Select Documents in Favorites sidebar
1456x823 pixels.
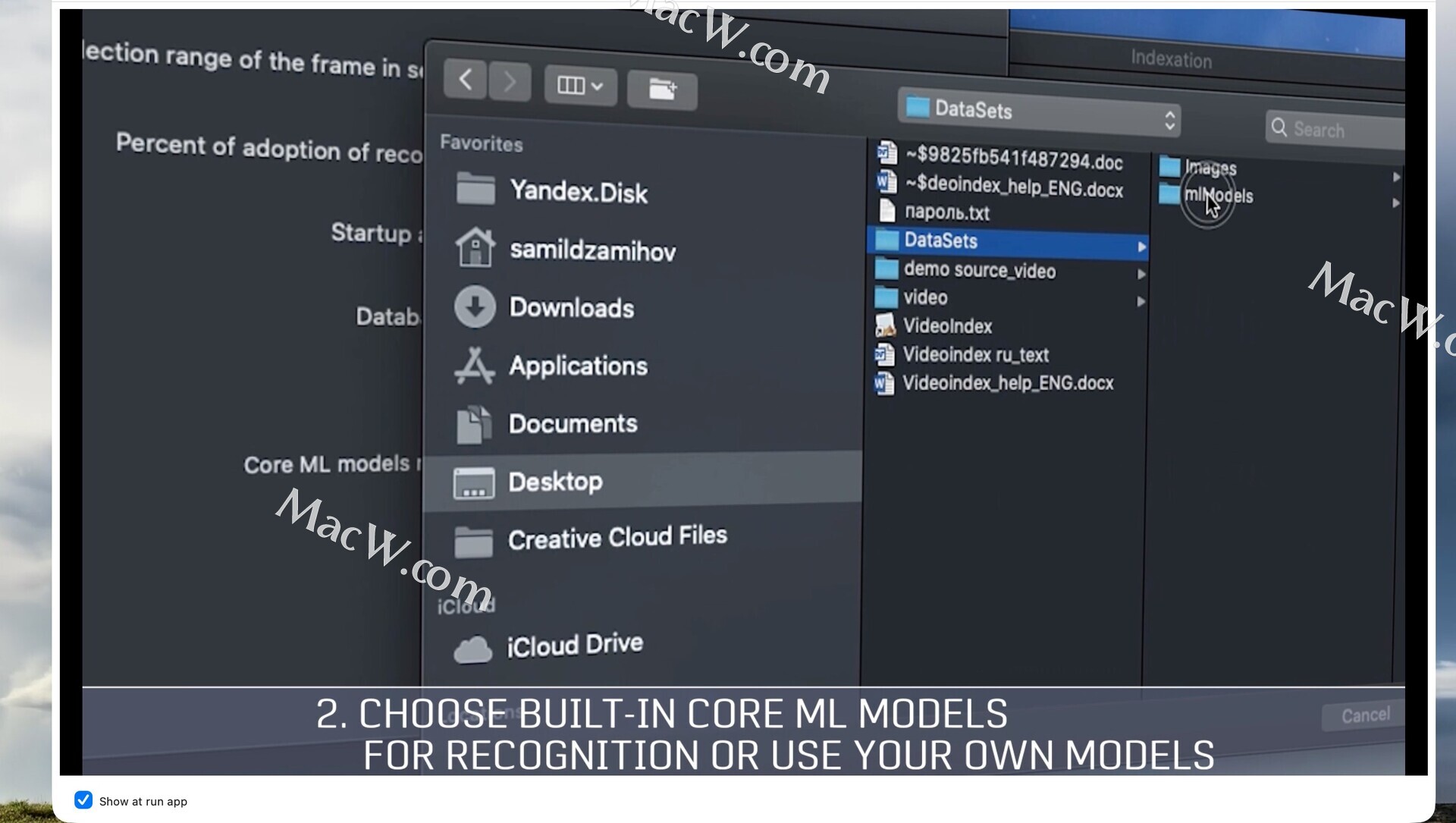(x=572, y=423)
